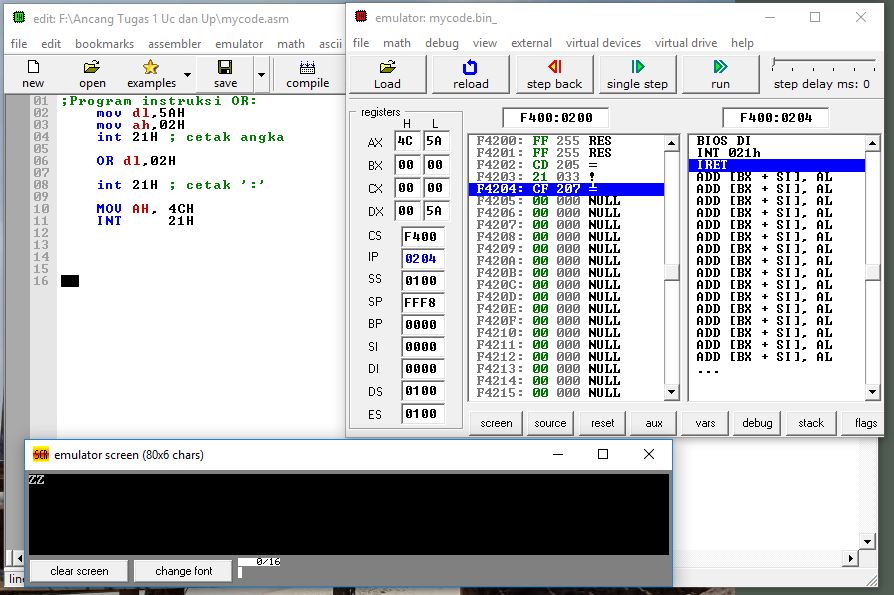Expand the examples dropdown arrow
The image size is (894, 595).
[x=187, y=75]
